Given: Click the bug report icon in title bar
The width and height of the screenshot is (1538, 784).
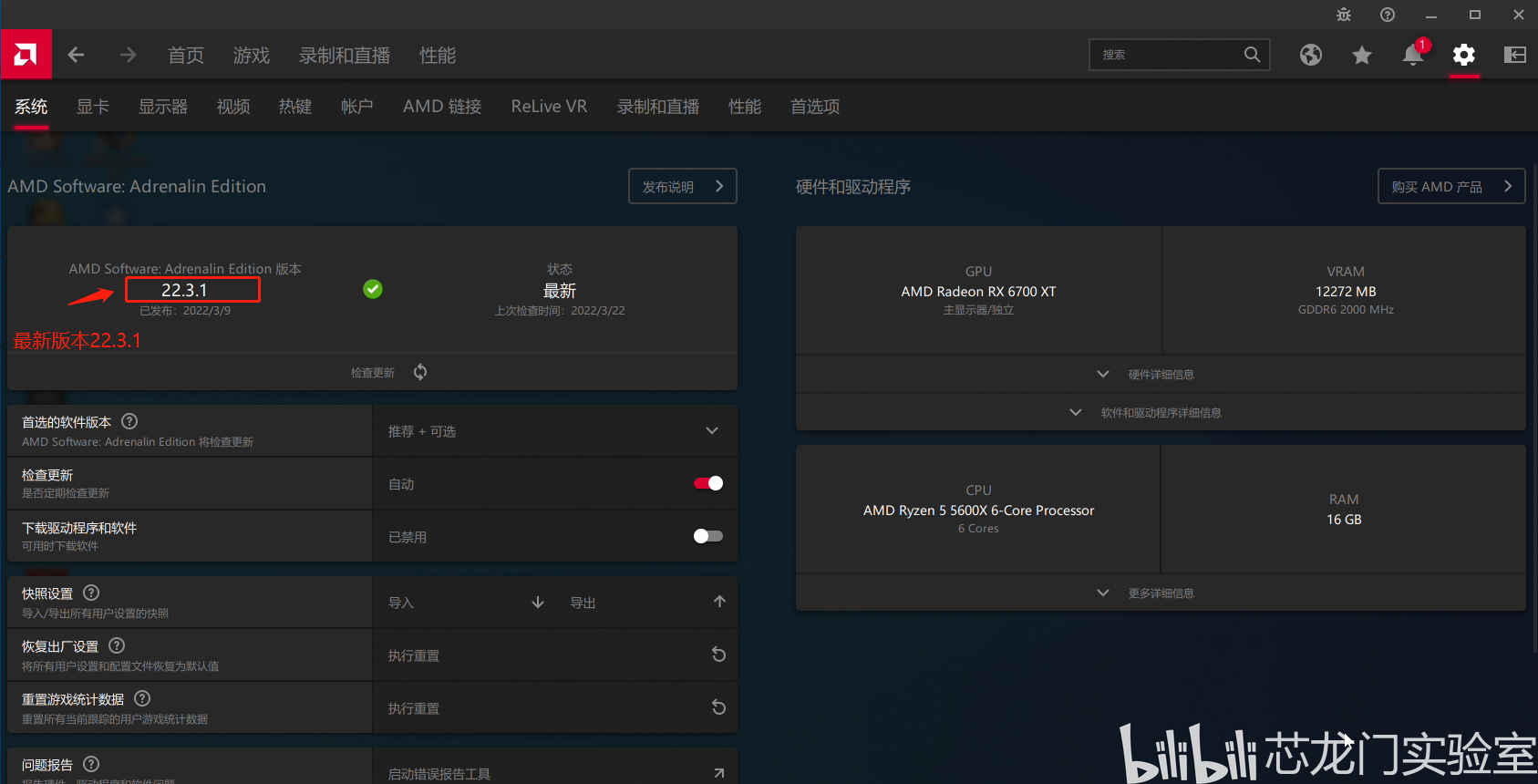Looking at the screenshot, I should 1344,15.
